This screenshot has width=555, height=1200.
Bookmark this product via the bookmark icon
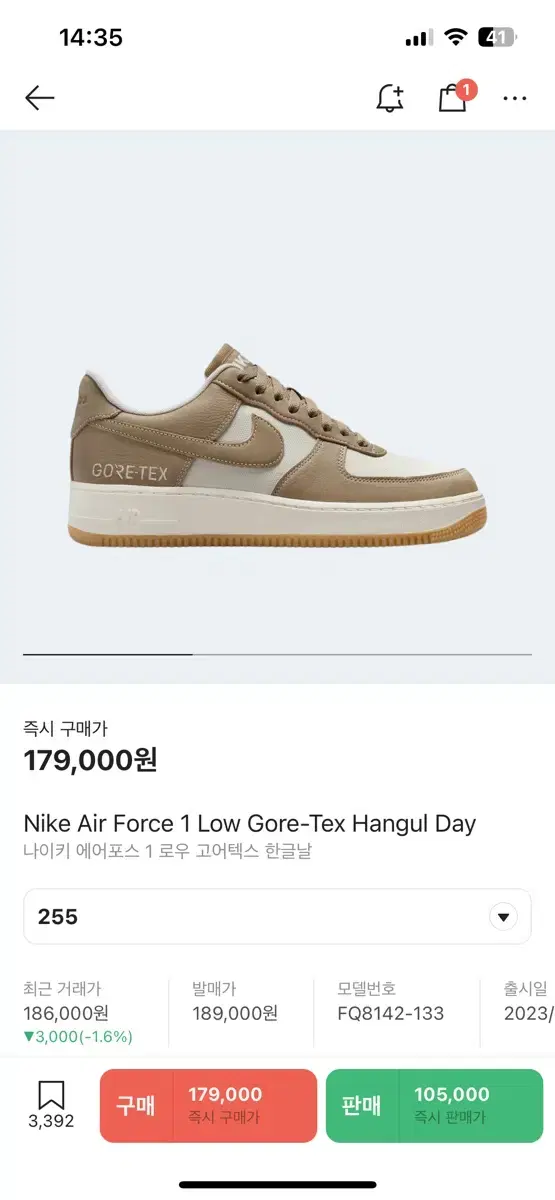51,1095
